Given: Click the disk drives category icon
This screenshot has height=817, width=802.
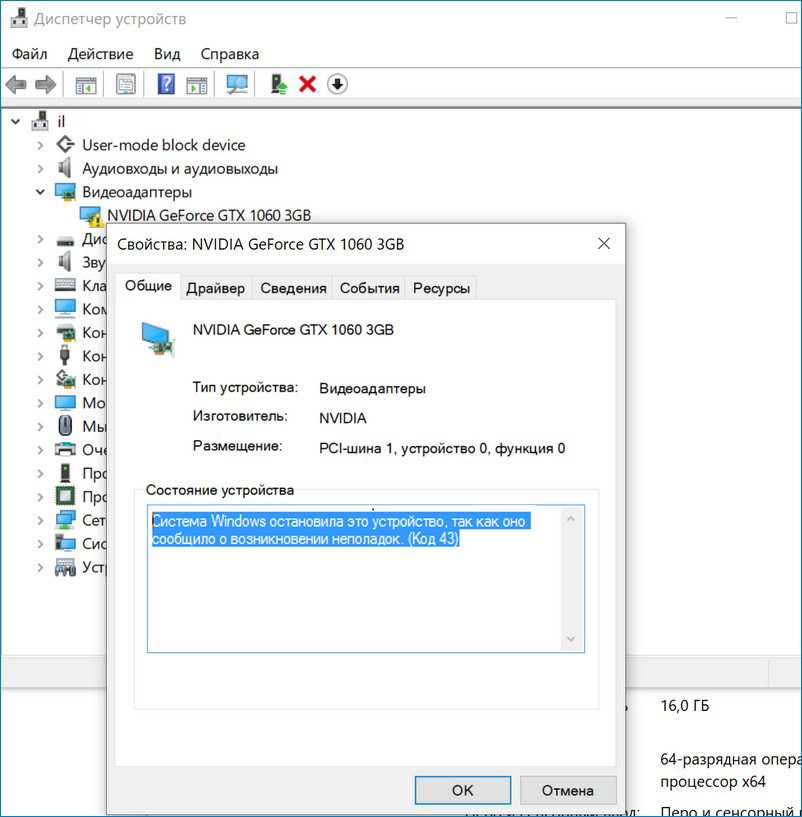Looking at the screenshot, I should coord(65,240).
